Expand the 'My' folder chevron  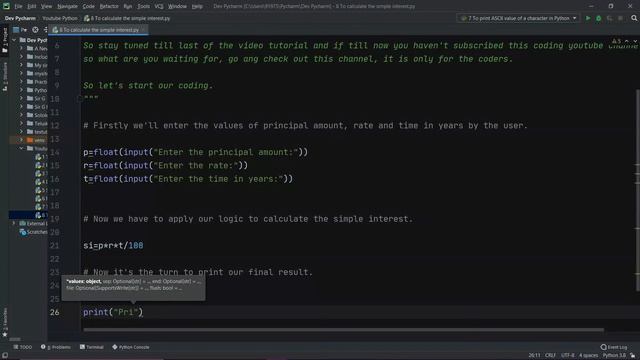22,65
